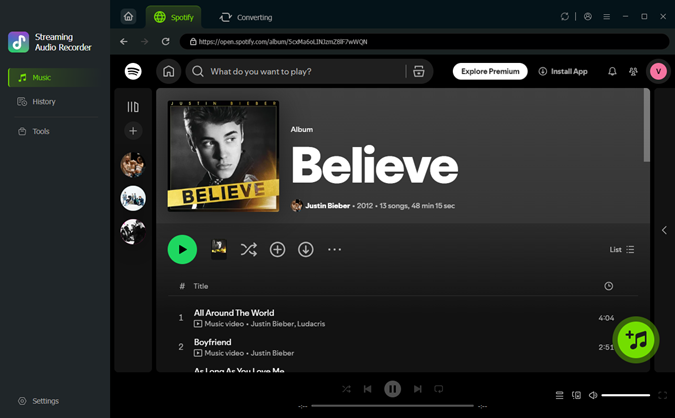Open the Friend Activity icon

pyautogui.click(x=633, y=71)
